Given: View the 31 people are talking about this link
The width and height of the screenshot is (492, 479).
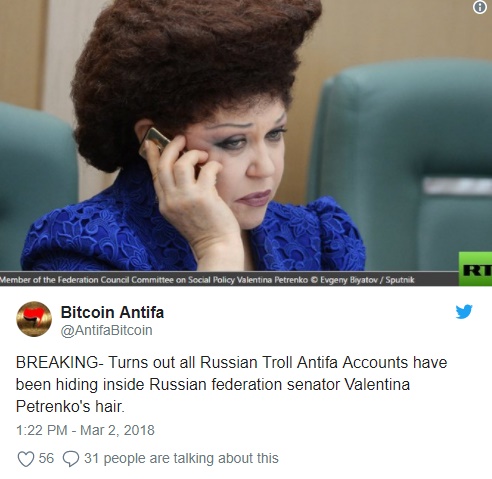Looking at the screenshot, I should [181, 458].
